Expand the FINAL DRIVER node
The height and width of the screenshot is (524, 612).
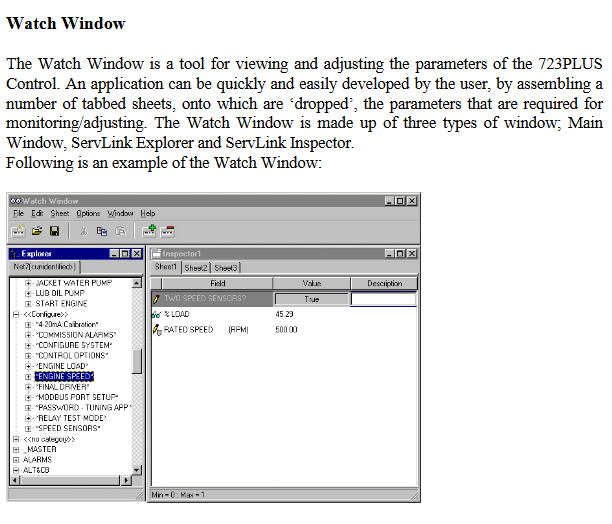coord(28,387)
